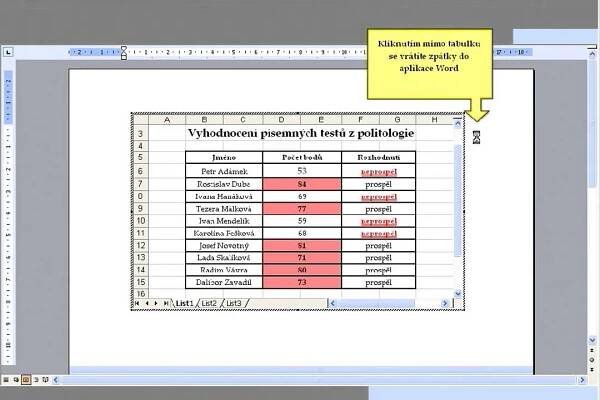Viewport: 600px width, 400px height.
Task: Switch to Normal view icon in status bar
Action: click(x=5, y=381)
